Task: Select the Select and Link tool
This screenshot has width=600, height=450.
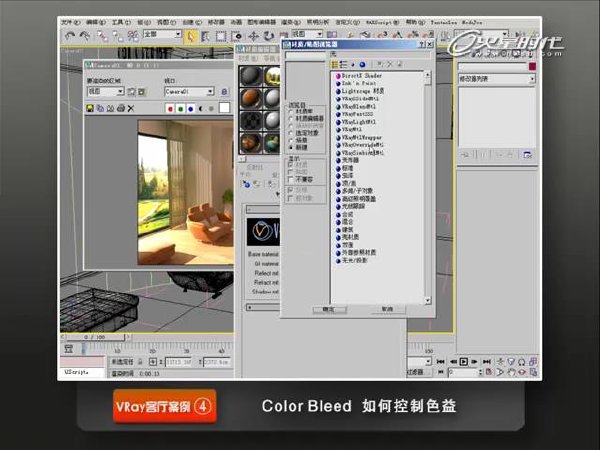Action: (102, 36)
